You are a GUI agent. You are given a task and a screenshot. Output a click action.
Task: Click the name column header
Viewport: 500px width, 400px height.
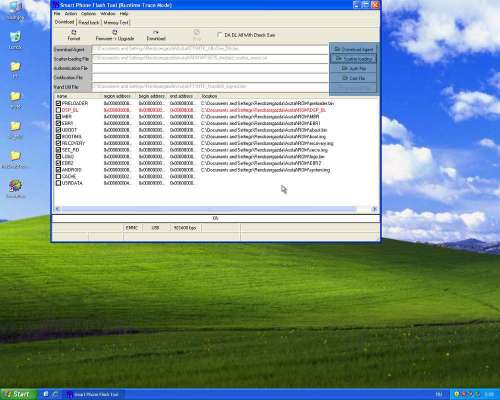pos(78,96)
